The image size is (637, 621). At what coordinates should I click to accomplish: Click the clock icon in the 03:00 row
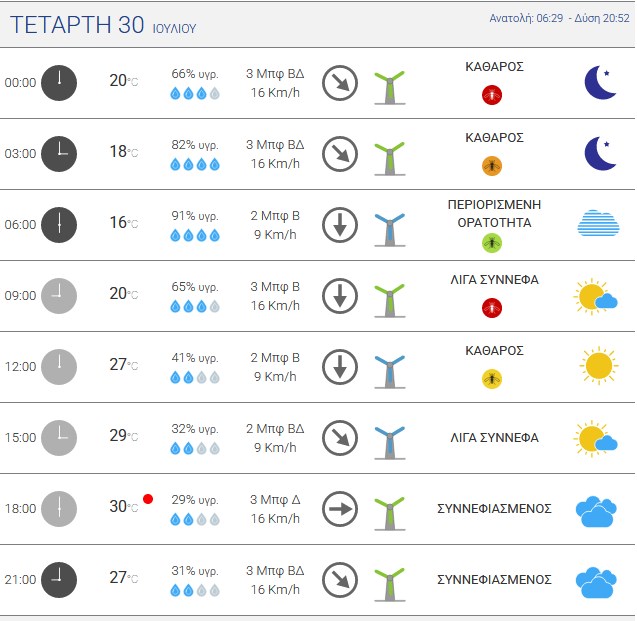[x=59, y=154]
